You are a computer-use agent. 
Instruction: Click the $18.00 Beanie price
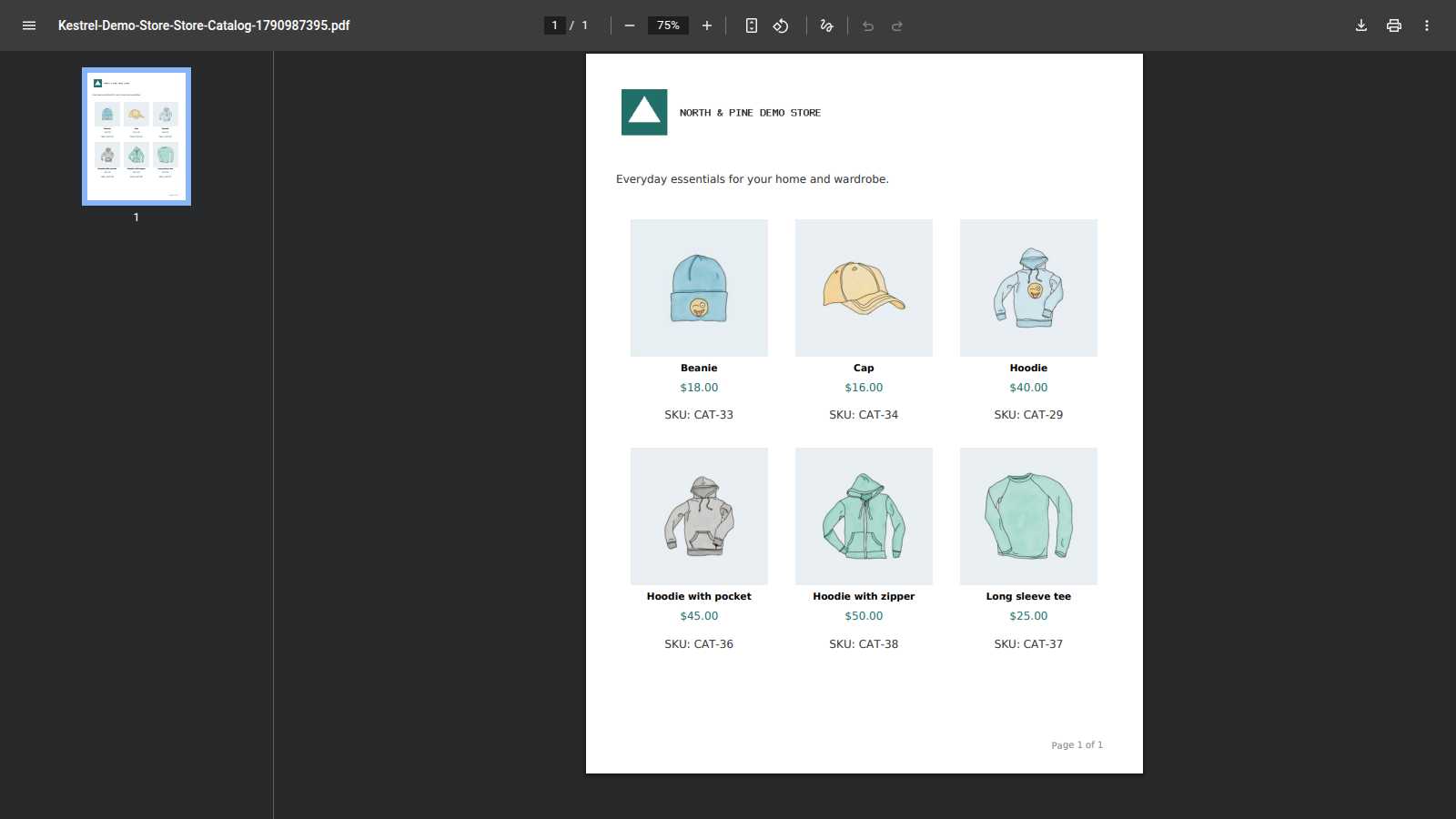(699, 388)
